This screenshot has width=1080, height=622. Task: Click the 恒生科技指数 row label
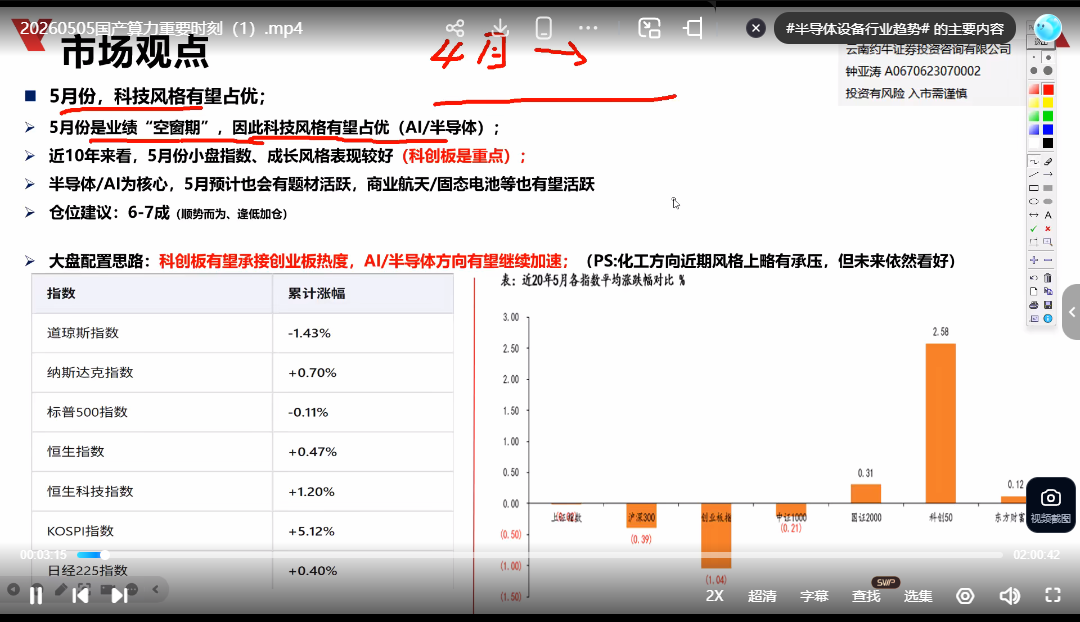point(90,491)
